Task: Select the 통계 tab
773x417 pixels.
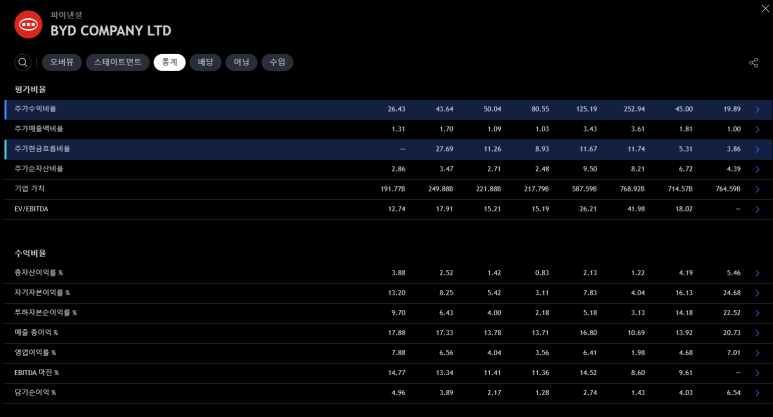Action: pos(169,62)
